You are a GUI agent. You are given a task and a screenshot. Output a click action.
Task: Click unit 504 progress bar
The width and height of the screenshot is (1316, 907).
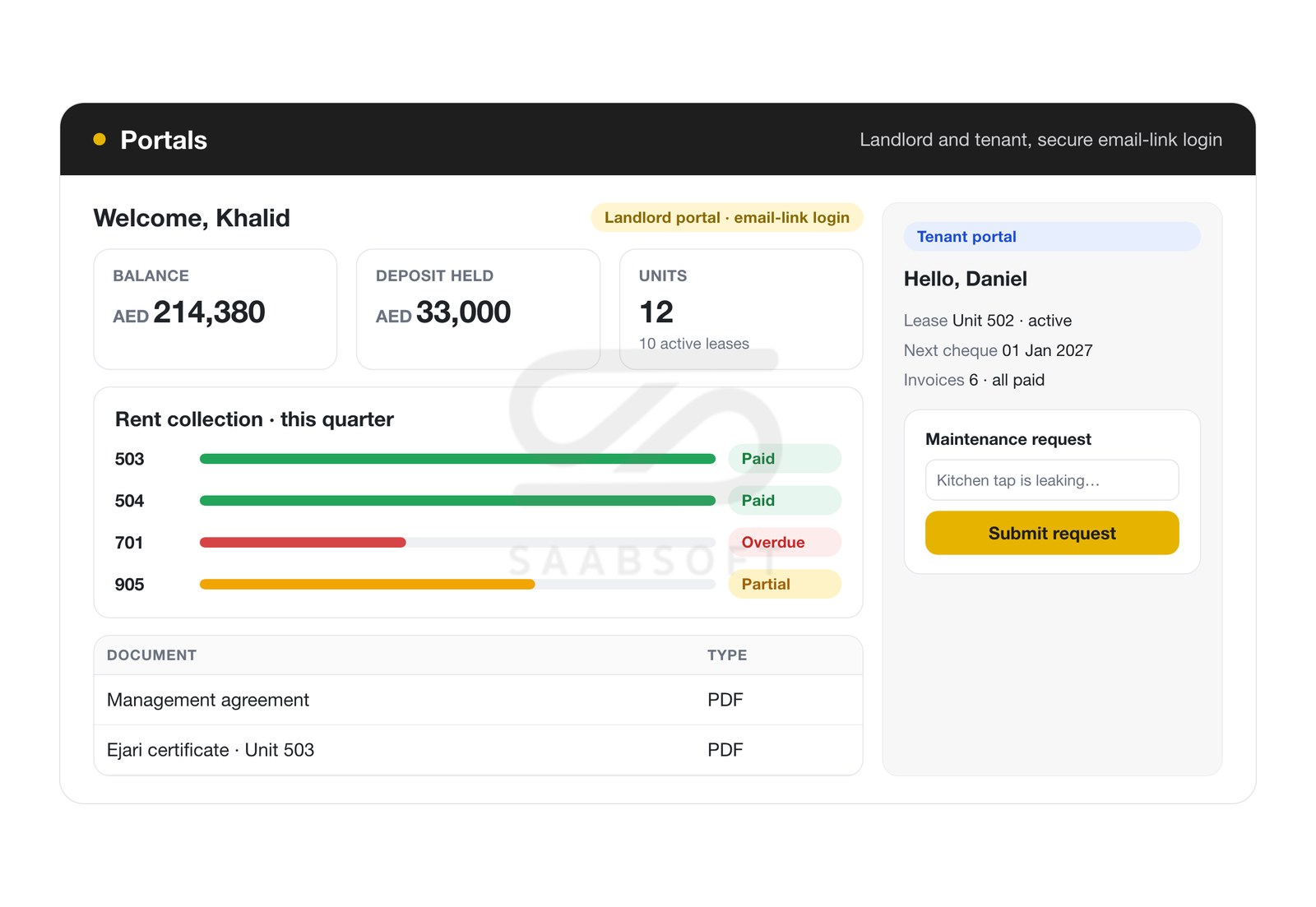point(457,501)
